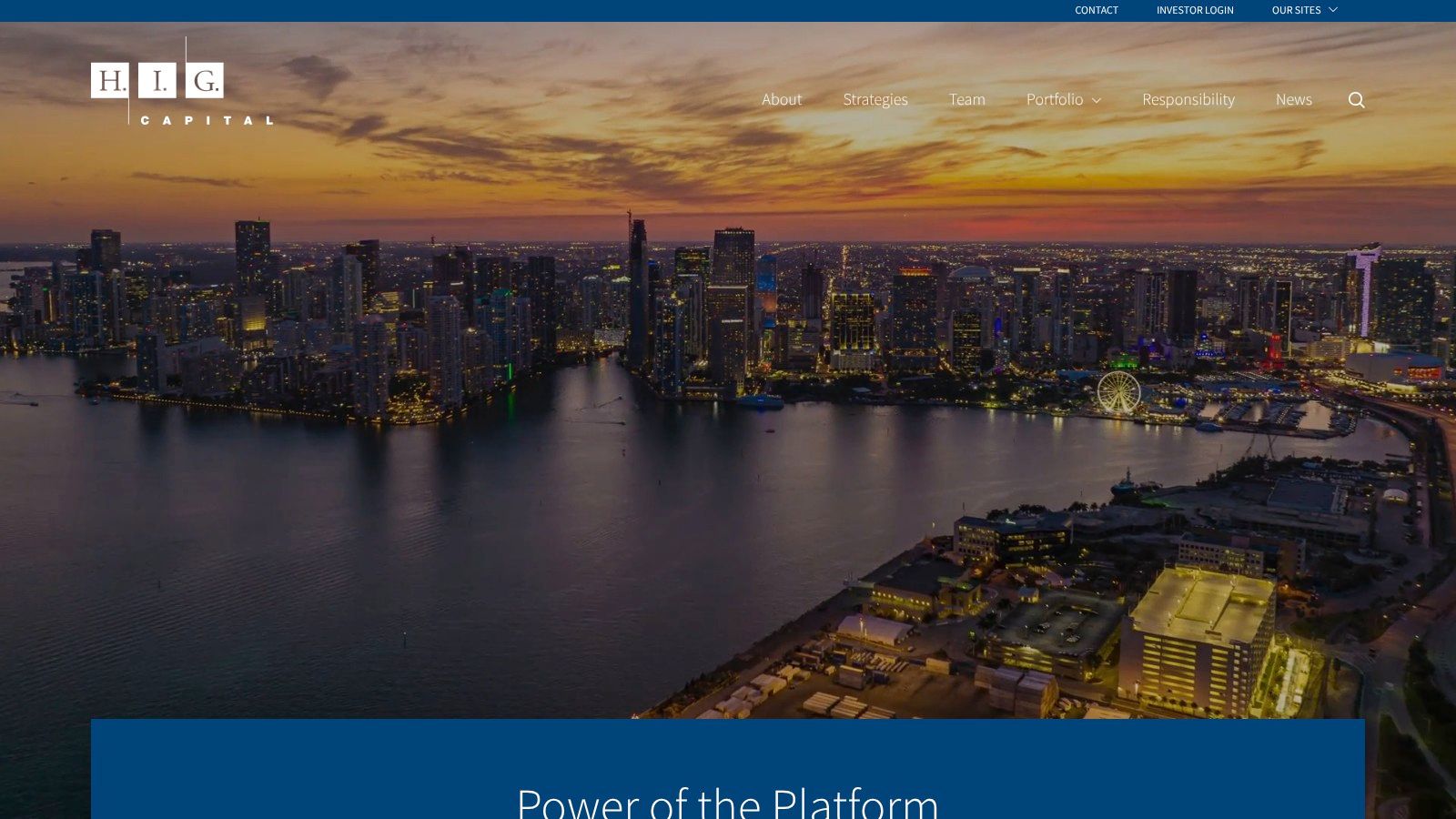Image resolution: width=1456 pixels, height=819 pixels.
Task: Open the search magnifier icon
Action: coord(1356,100)
